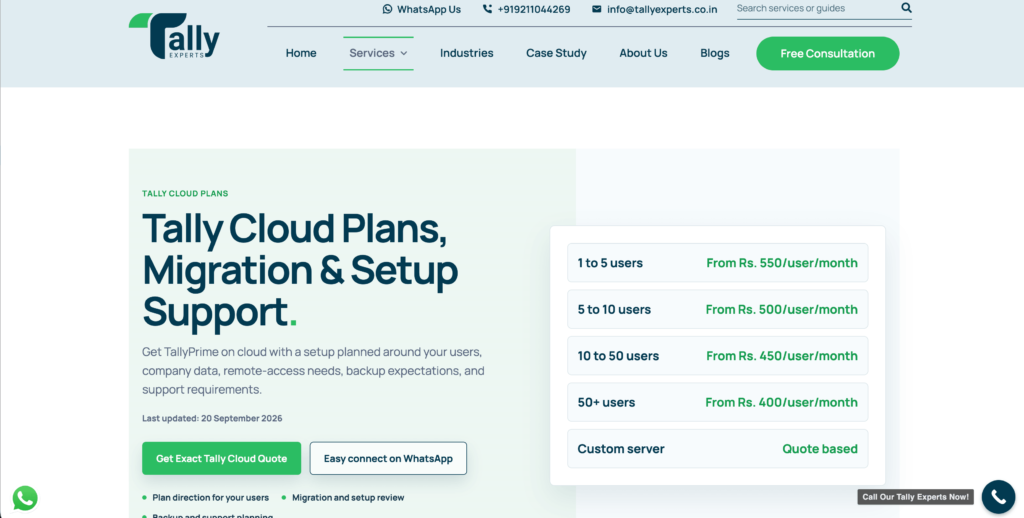Click the From Rs. 550/user/month price
This screenshot has height=518, width=1024.
(782, 263)
